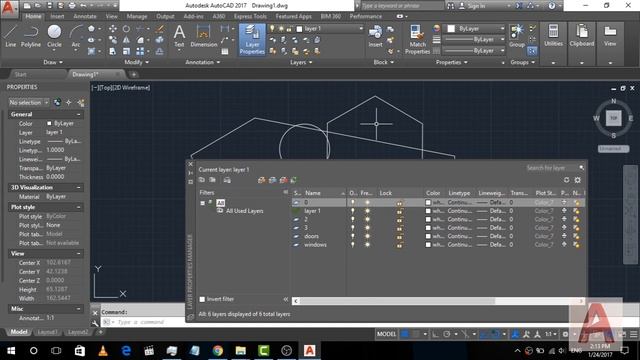This screenshot has width=640, height=360.
Task: Open the Utilities panel
Action: point(553,35)
